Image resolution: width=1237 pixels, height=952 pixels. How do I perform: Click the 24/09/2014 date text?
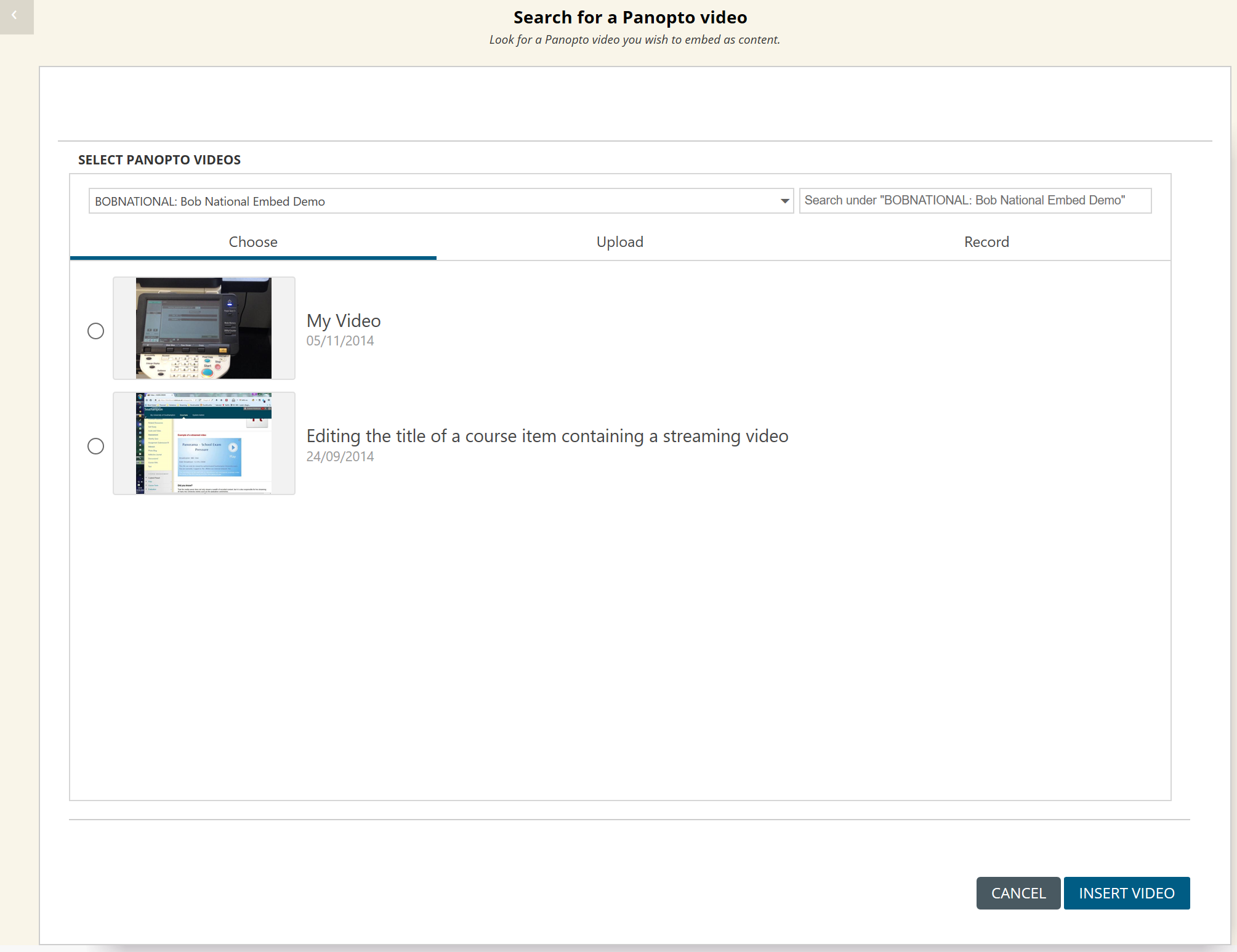[x=340, y=456]
